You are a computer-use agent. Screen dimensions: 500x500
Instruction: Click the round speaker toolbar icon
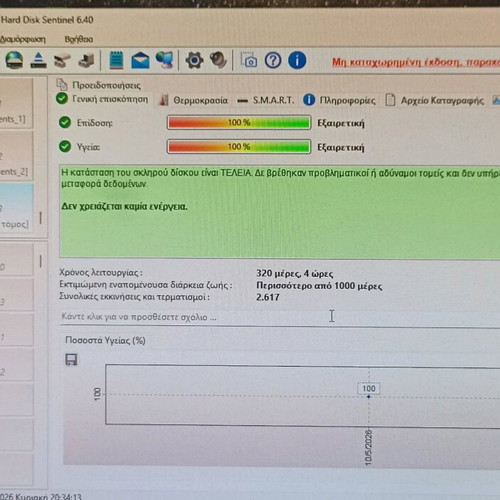tap(218, 60)
